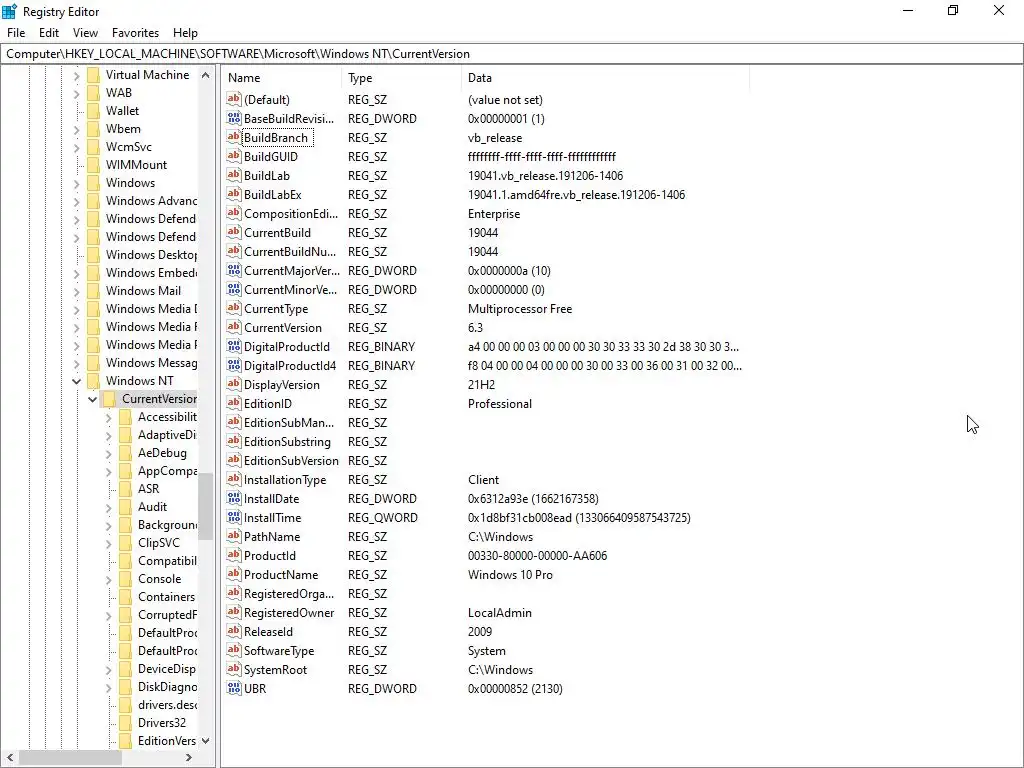
Task: Click the DWORD icon next to InstallDate
Action: point(233,498)
